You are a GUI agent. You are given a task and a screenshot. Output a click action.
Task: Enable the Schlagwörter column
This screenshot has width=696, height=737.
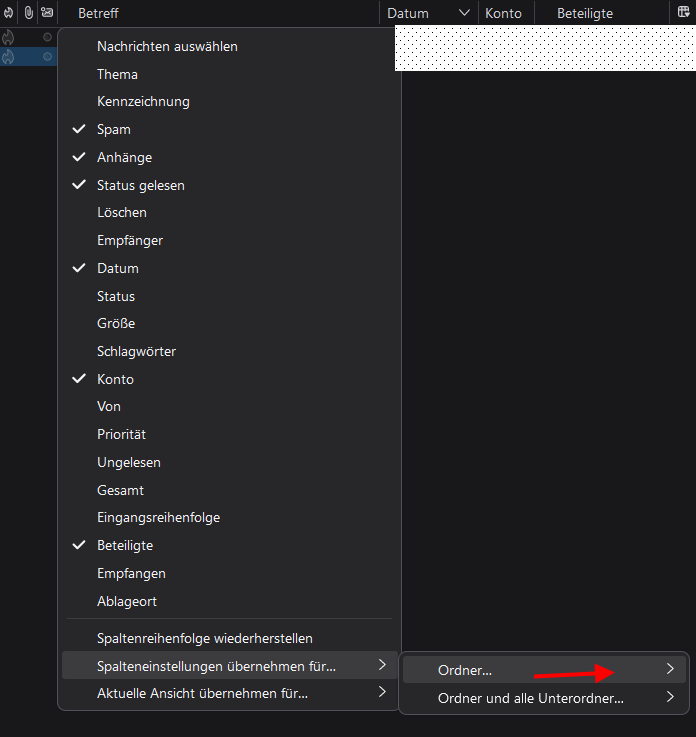[x=229, y=351]
